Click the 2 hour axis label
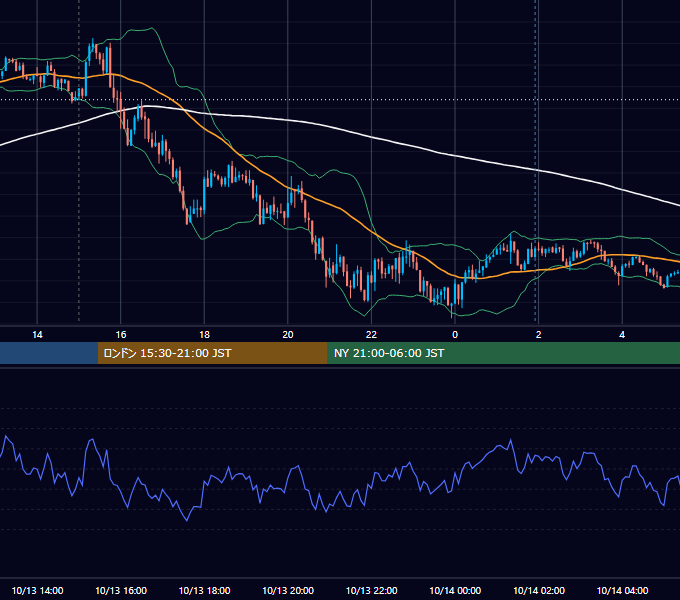This screenshot has height=600, width=680. click(539, 335)
